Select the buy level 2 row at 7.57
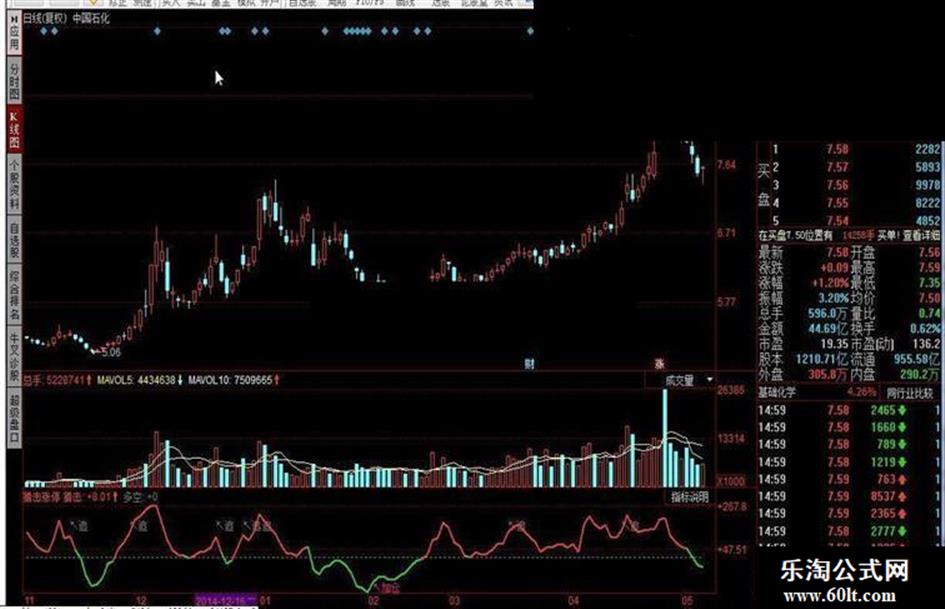Screen dimensions: 945x609 (x=856, y=167)
